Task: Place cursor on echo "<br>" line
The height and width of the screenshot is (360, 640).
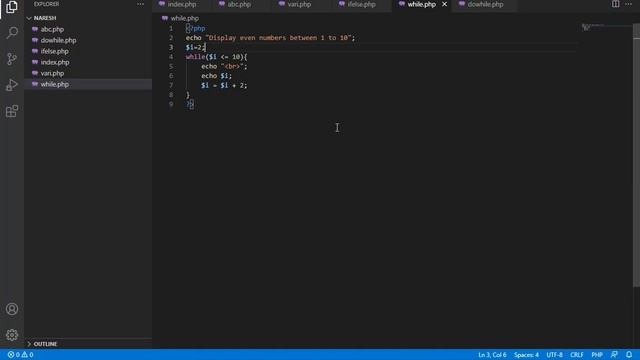Action: tap(224, 66)
